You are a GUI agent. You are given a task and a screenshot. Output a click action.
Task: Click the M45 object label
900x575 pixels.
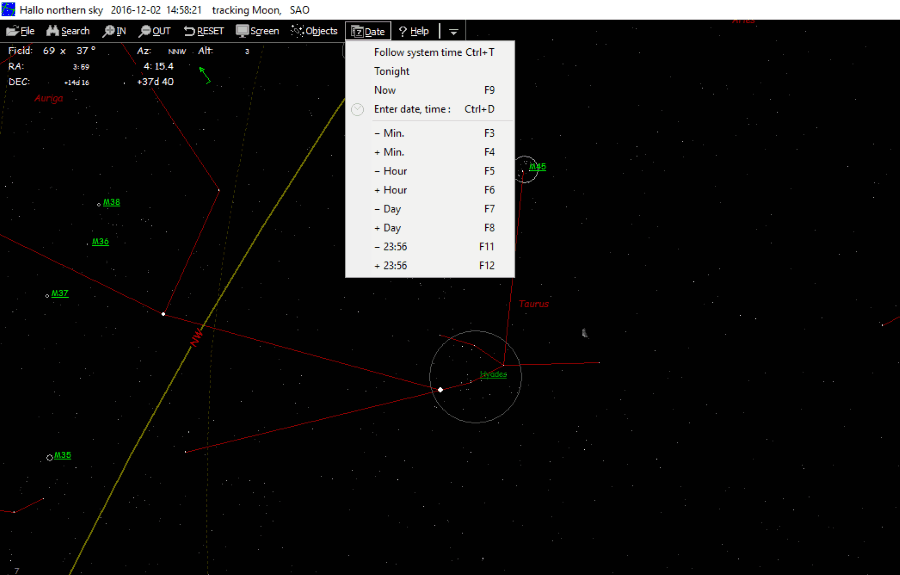pos(537,167)
